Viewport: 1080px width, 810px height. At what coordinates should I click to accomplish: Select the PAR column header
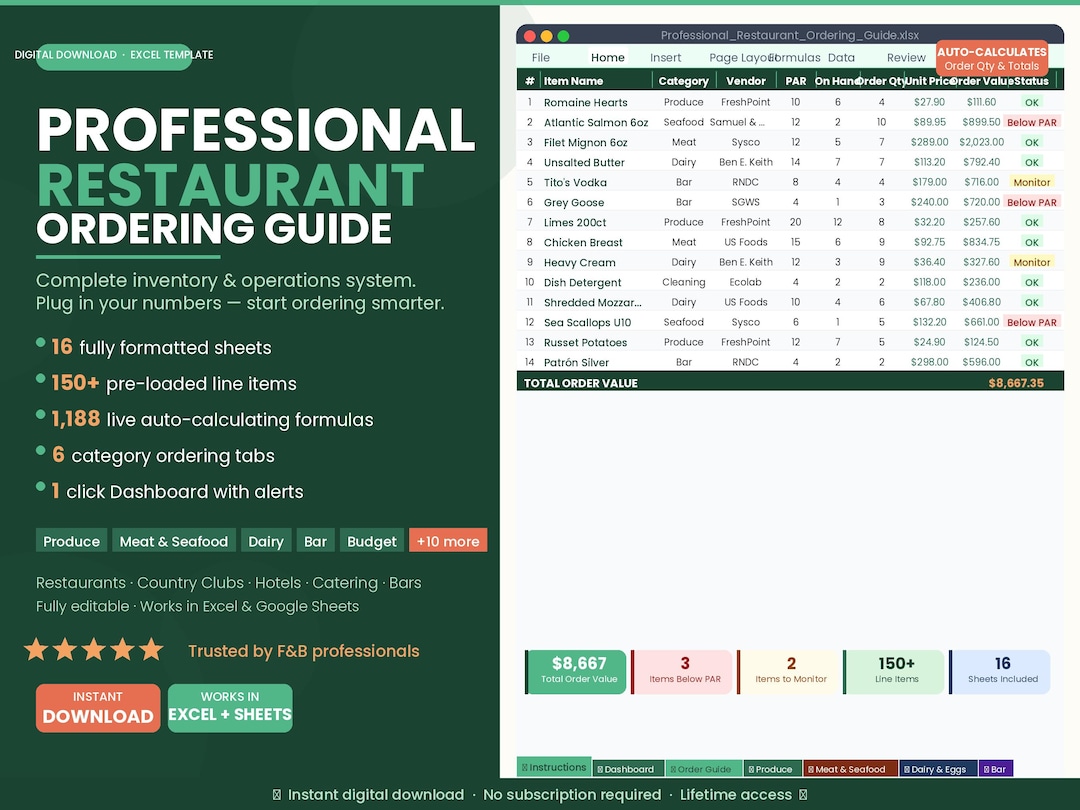[796, 81]
